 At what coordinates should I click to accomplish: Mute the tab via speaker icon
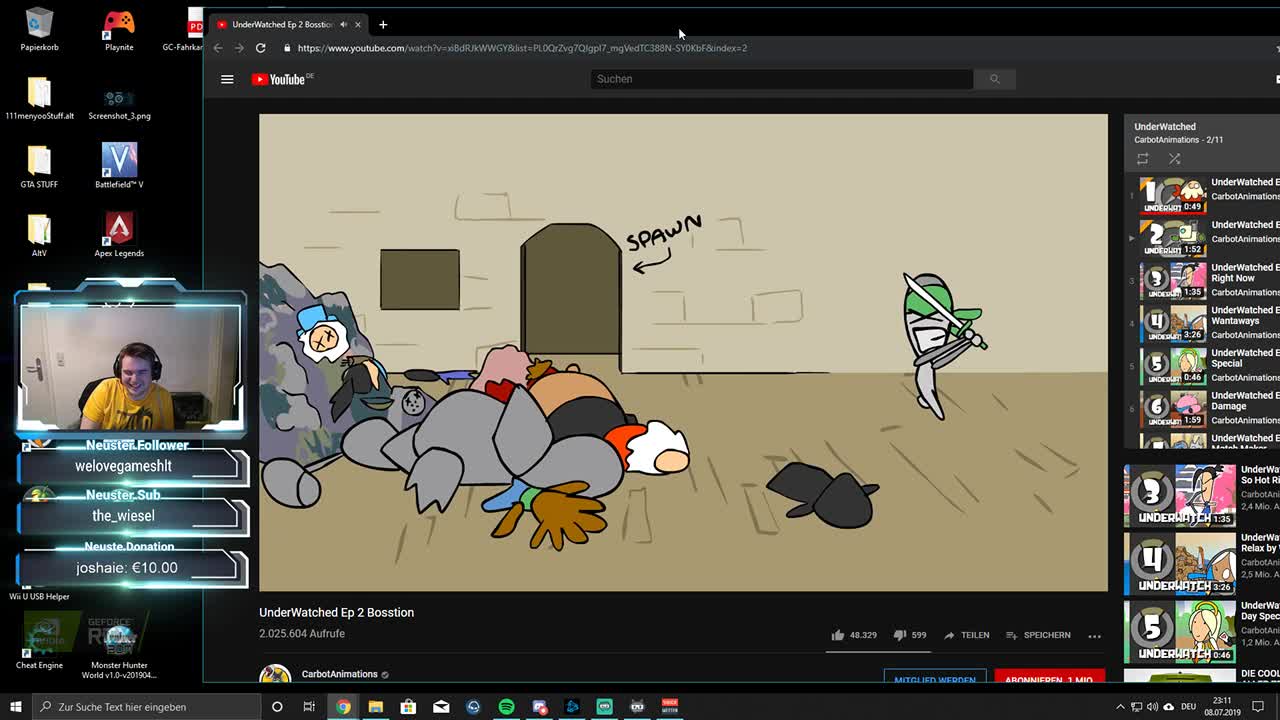[343, 24]
